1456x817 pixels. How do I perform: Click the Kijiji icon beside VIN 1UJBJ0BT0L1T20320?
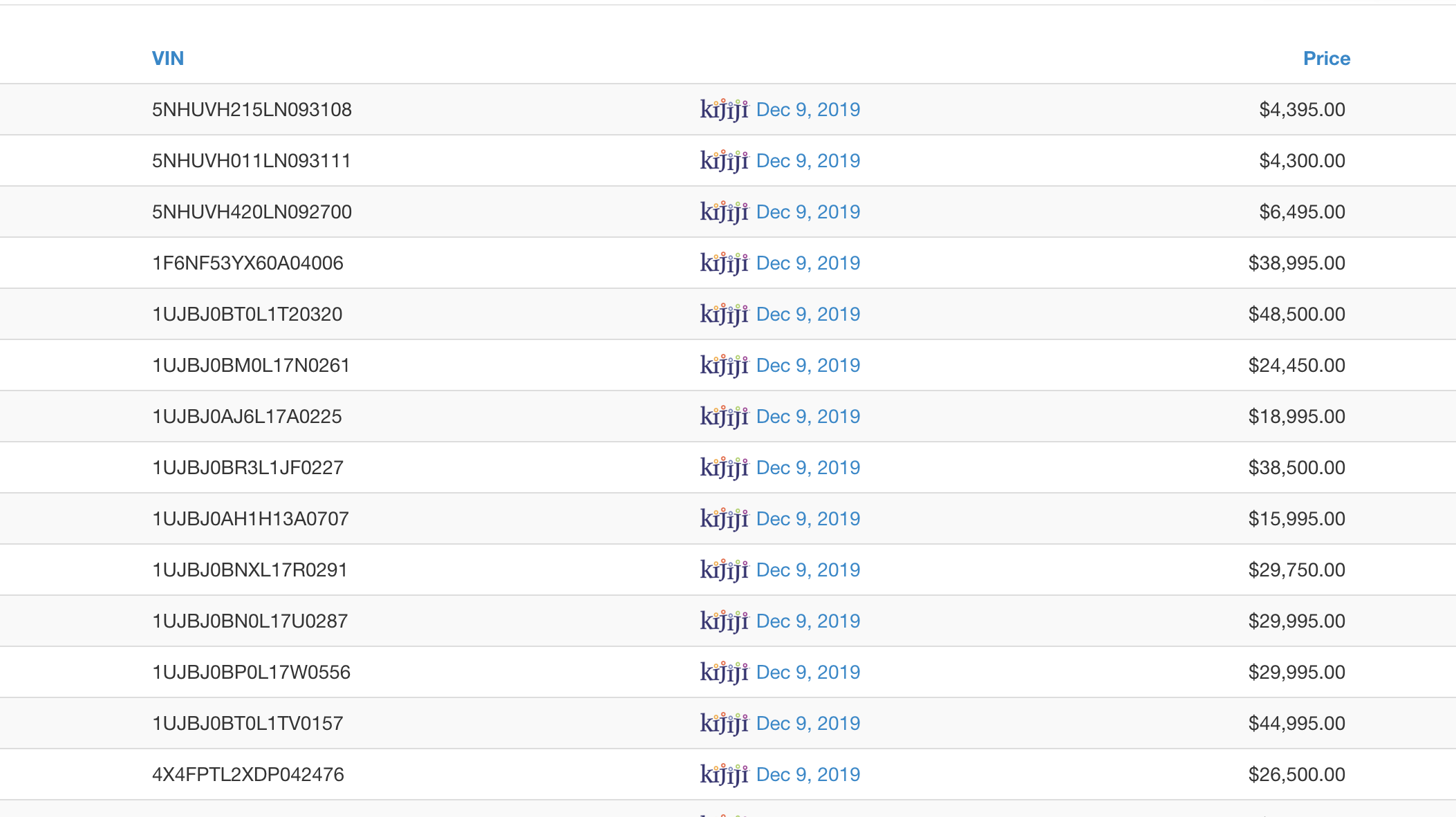[x=723, y=314]
